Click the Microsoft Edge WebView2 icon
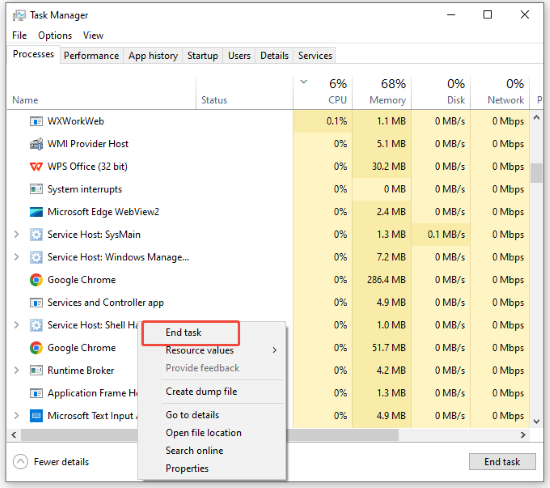The image size is (550, 488). pyautogui.click(x=36, y=212)
